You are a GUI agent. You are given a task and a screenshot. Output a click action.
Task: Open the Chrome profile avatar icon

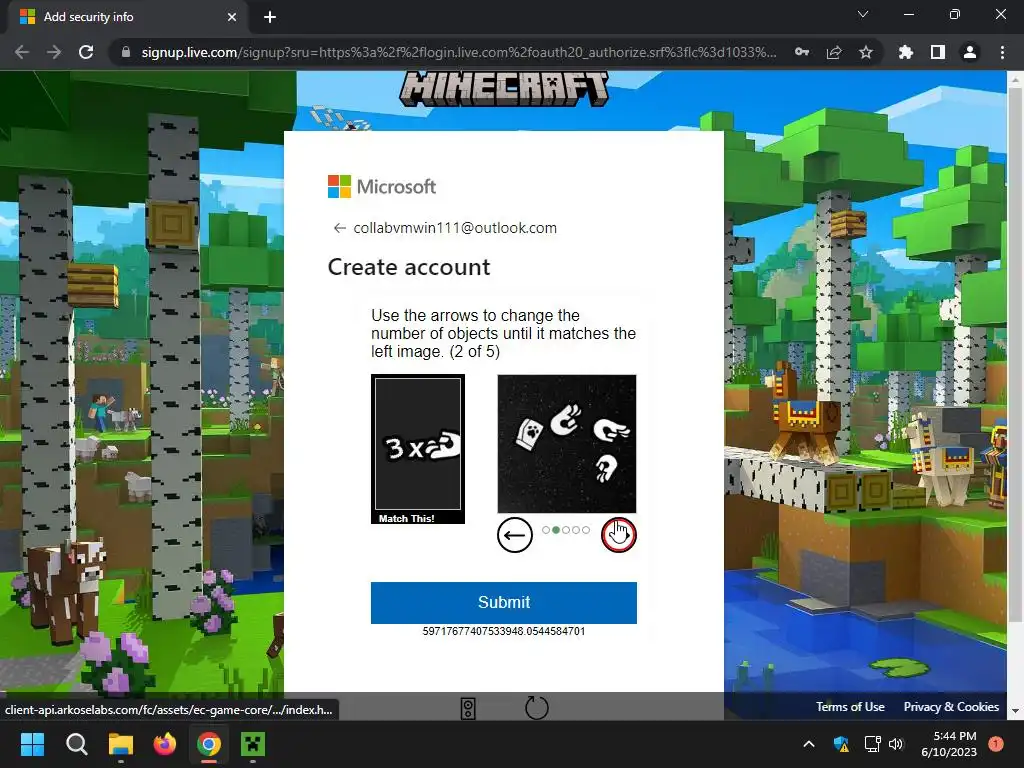click(970, 52)
